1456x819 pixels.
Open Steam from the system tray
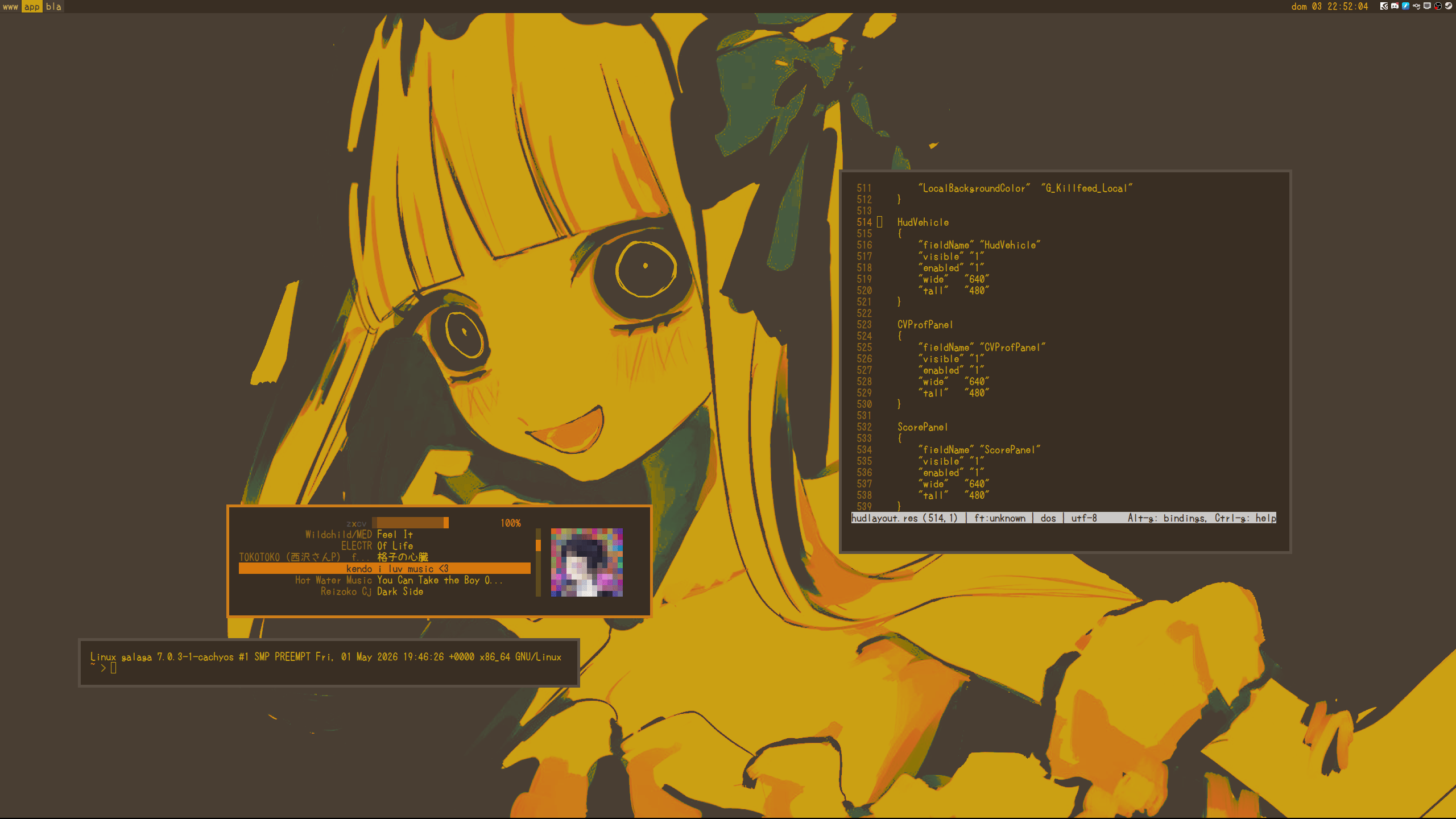[1449, 6]
